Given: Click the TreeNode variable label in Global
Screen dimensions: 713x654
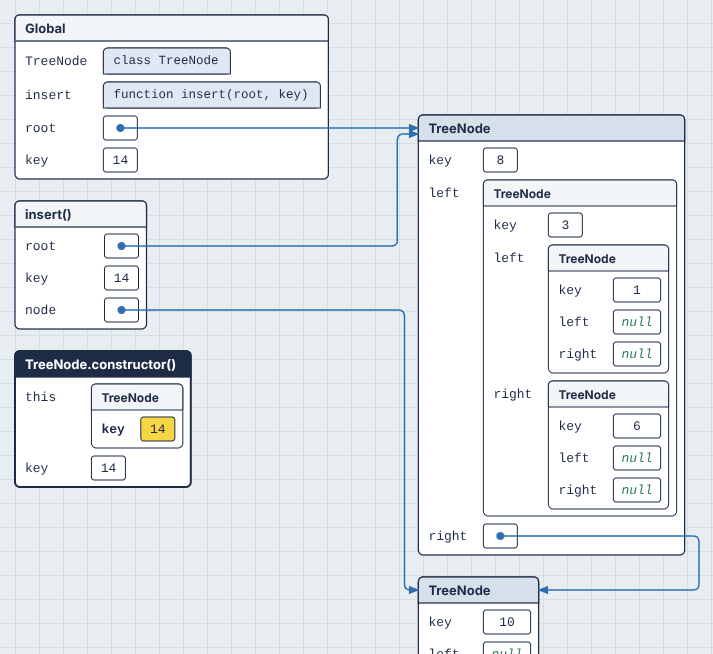Looking at the screenshot, I should point(56,61).
